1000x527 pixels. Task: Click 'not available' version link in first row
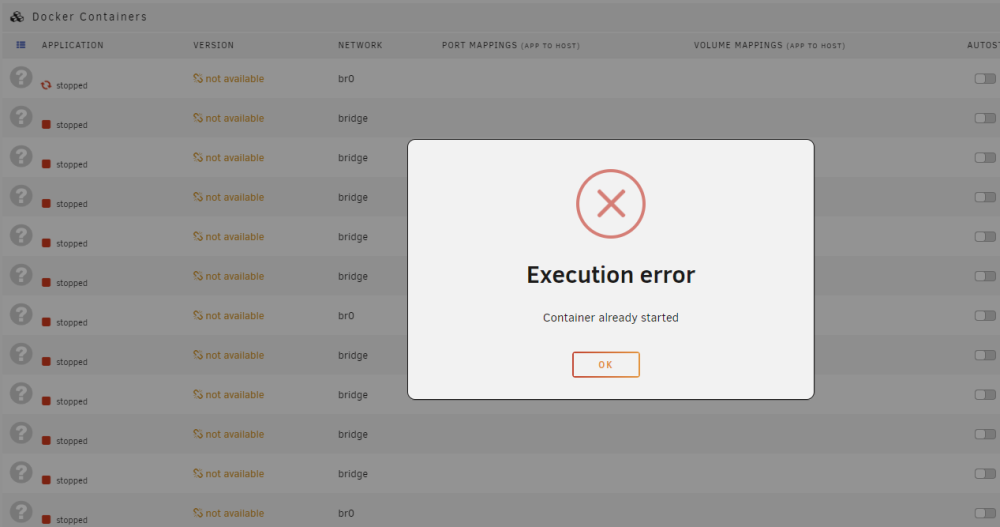[x=235, y=78]
